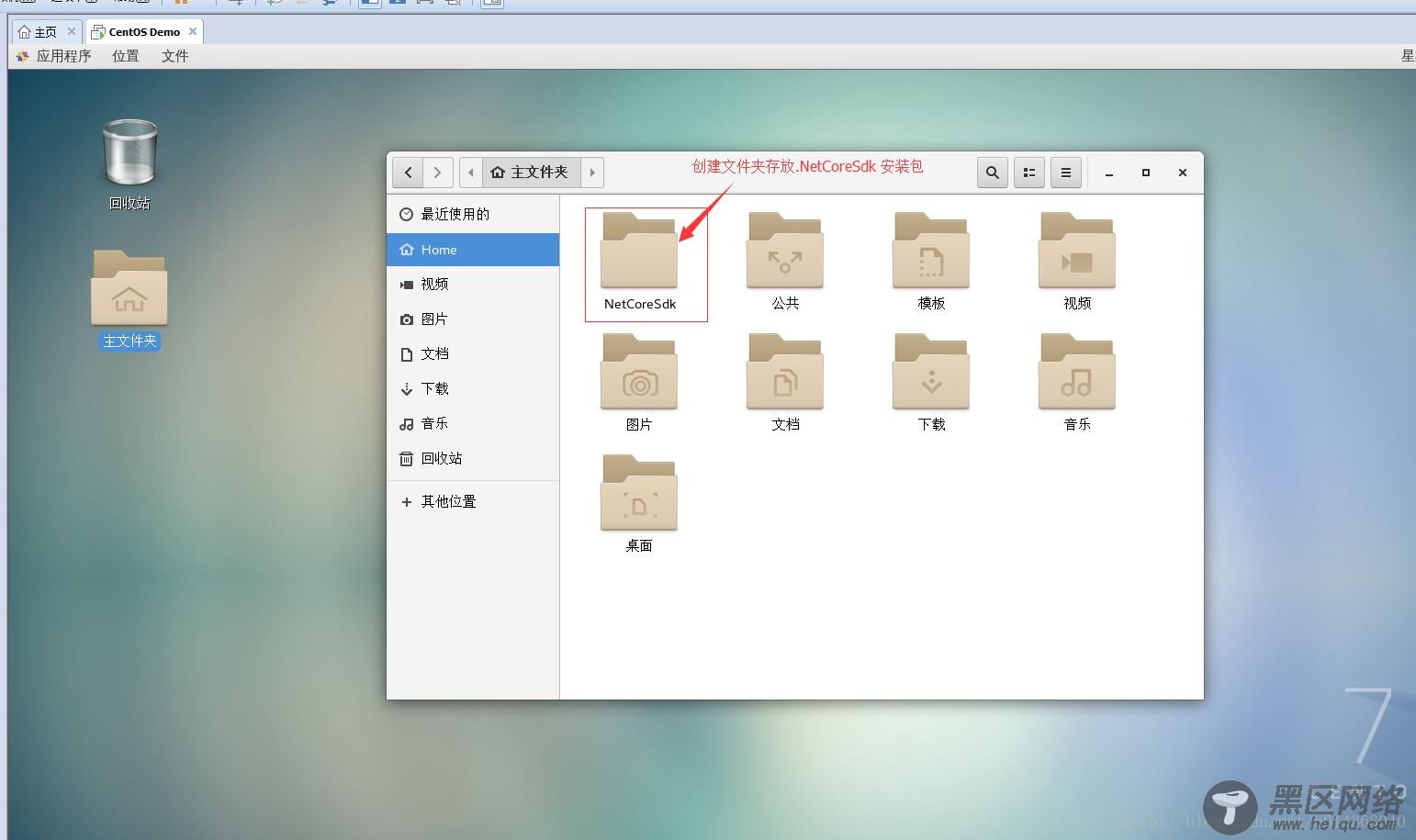Image resolution: width=1416 pixels, height=840 pixels.
Task: Open the 视频 folder in file view
Action: pos(1077,263)
